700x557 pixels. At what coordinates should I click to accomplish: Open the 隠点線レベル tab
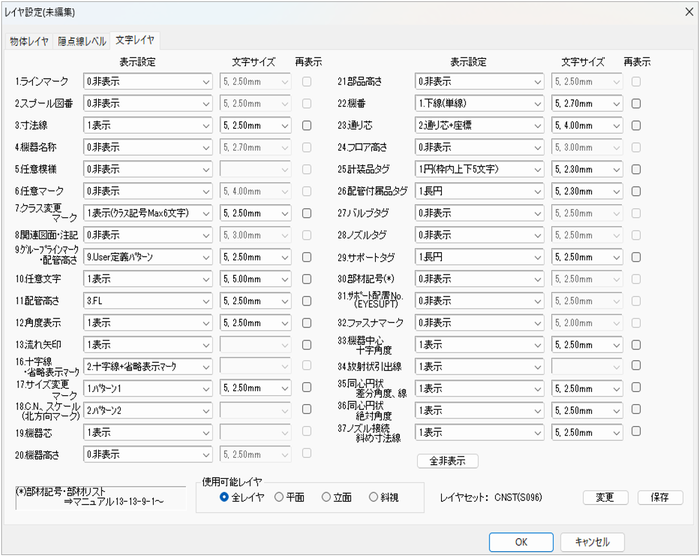tap(81, 41)
